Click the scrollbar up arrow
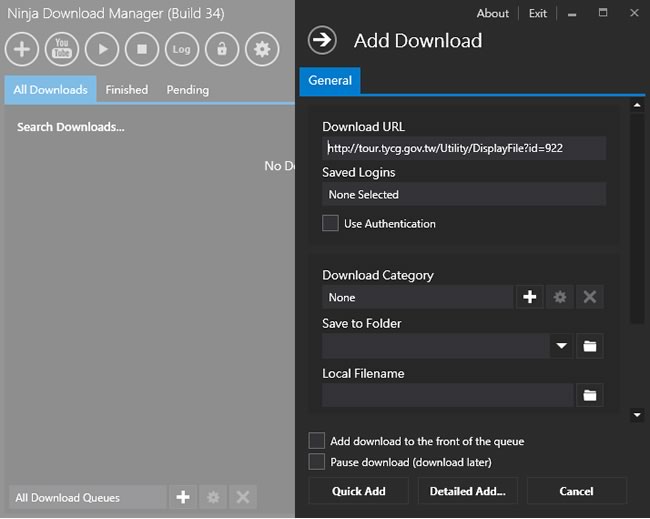 click(x=637, y=105)
